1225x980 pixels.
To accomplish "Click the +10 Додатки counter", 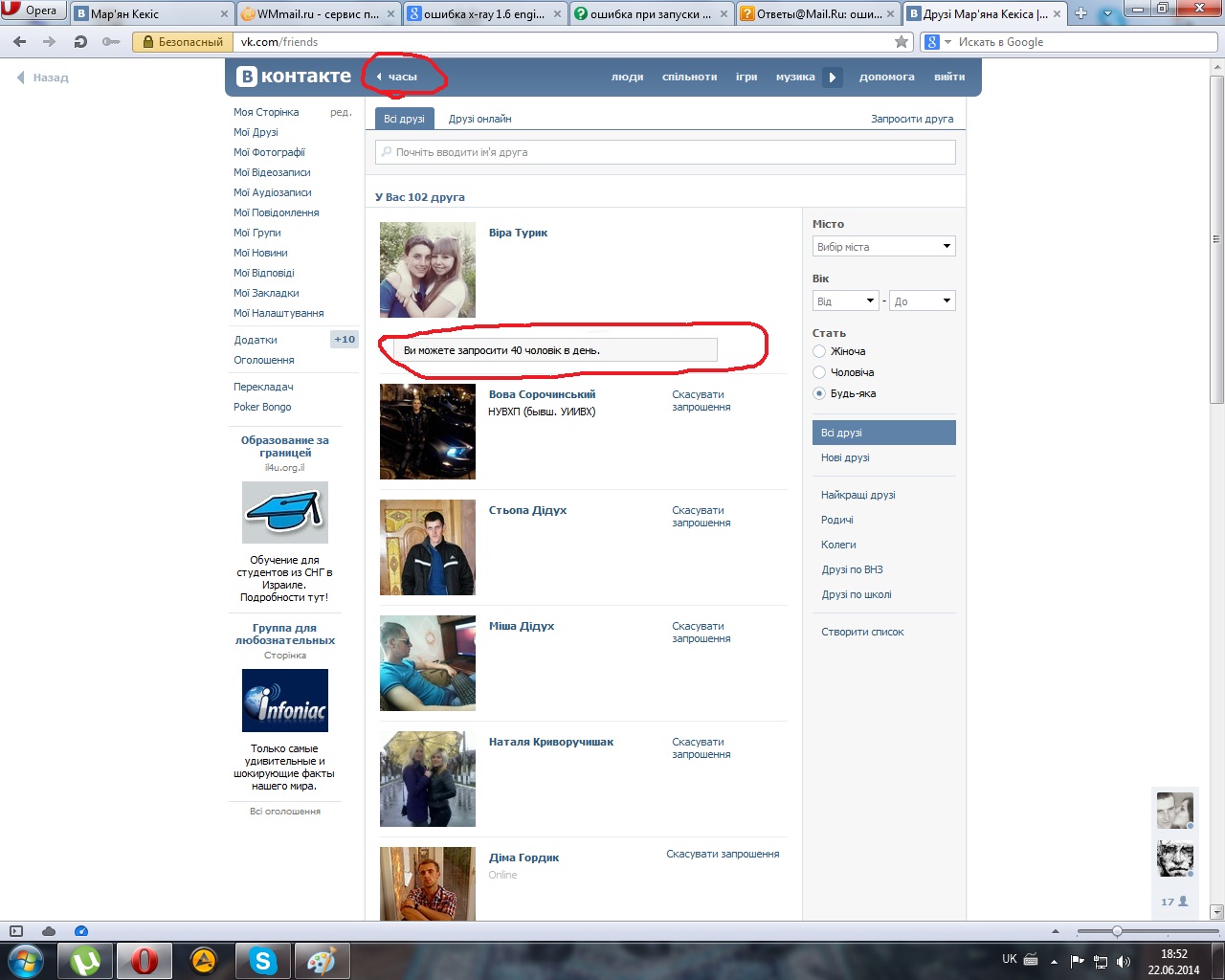I will coord(345,339).
